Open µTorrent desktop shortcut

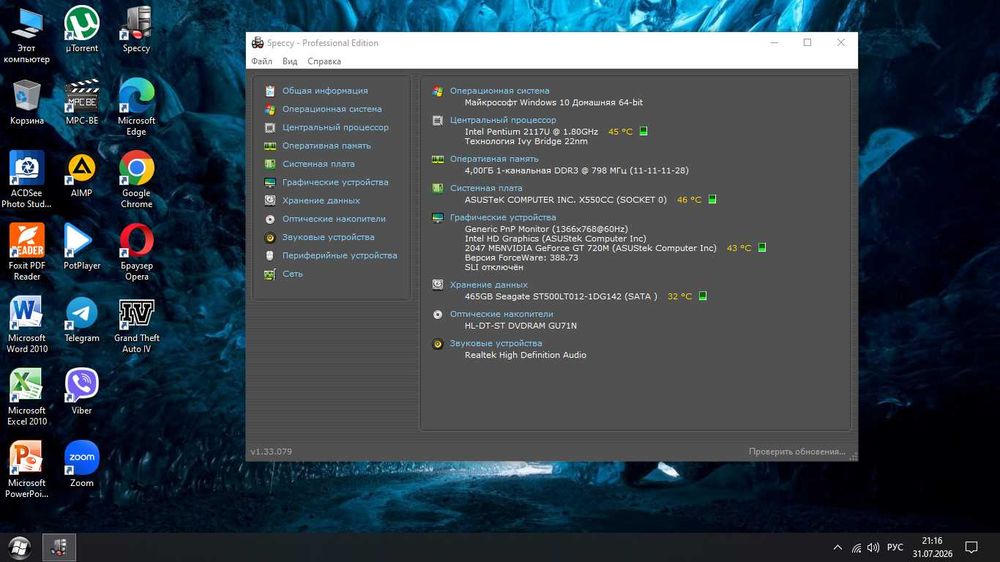pyautogui.click(x=82, y=30)
